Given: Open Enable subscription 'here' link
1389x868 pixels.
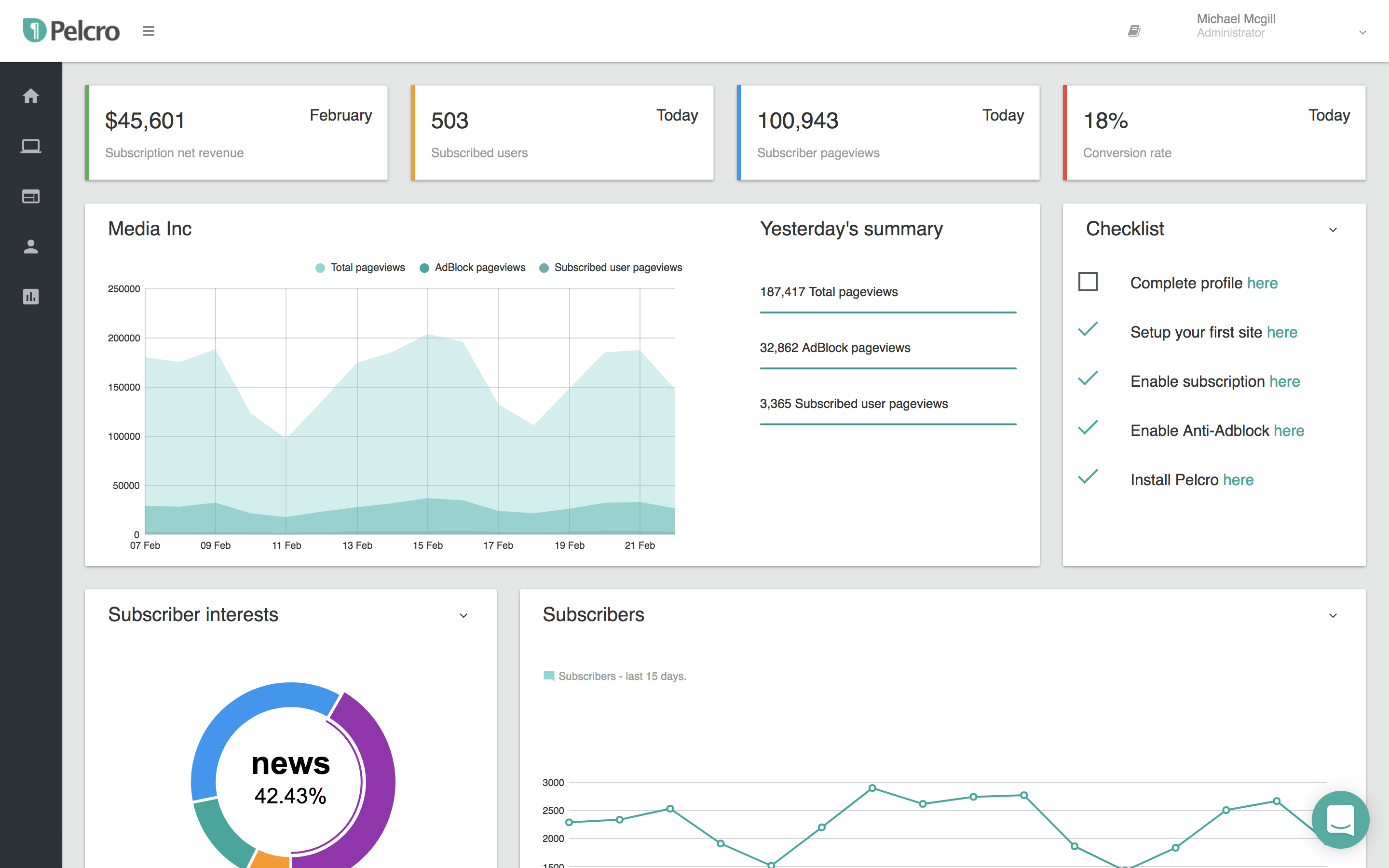Looking at the screenshot, I should [1284, 381].
